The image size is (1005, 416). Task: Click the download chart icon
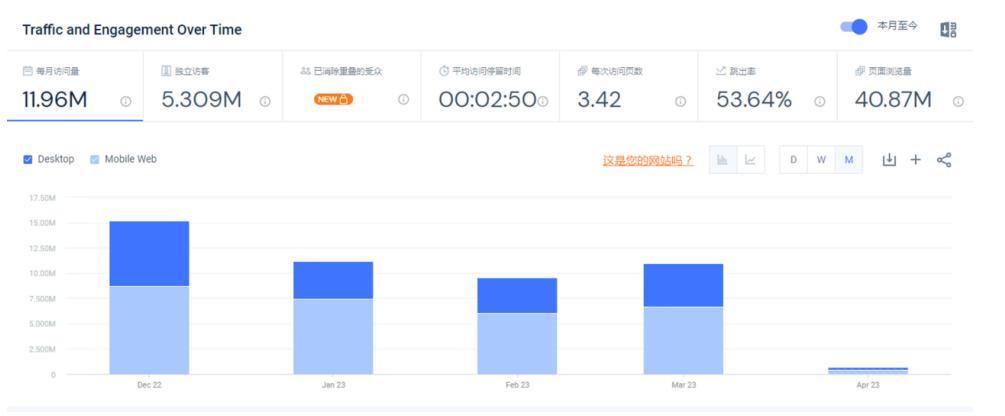[888, 160]
